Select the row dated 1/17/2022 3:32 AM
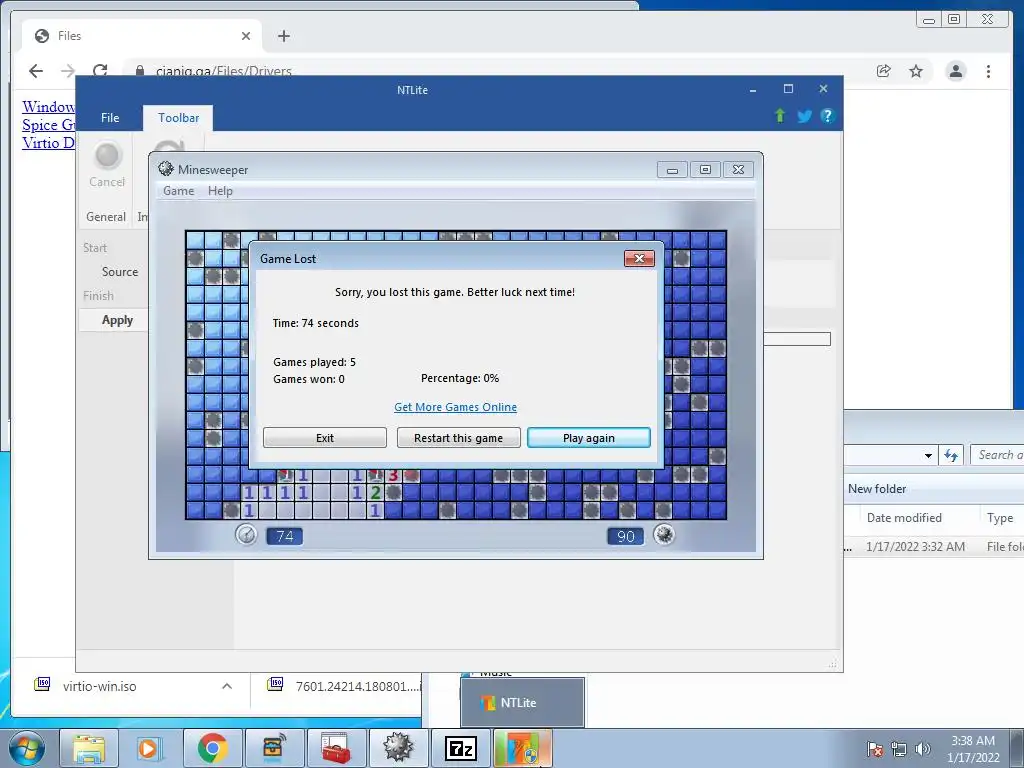This screenshot has width=1024, height=768. (x=934, y=547)
